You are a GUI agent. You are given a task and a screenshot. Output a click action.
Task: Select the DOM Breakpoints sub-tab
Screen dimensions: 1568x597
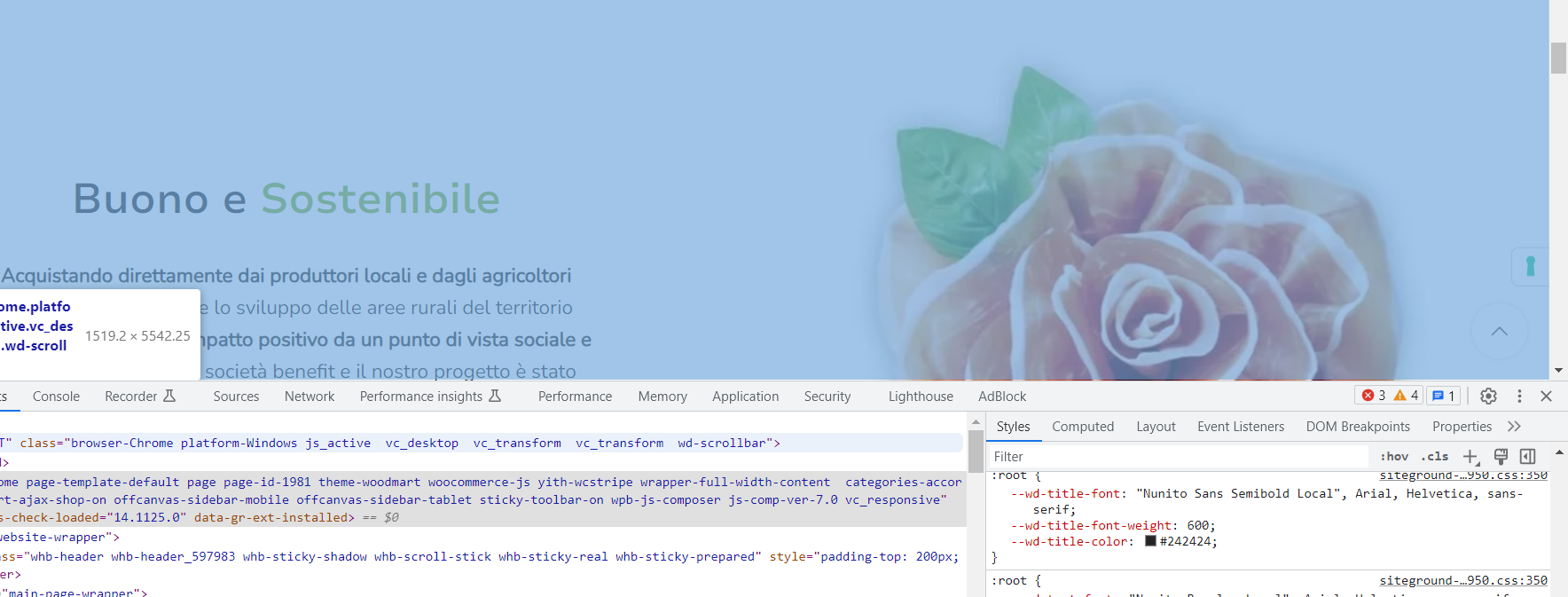pyautogui.click(x=1358, y=427)
